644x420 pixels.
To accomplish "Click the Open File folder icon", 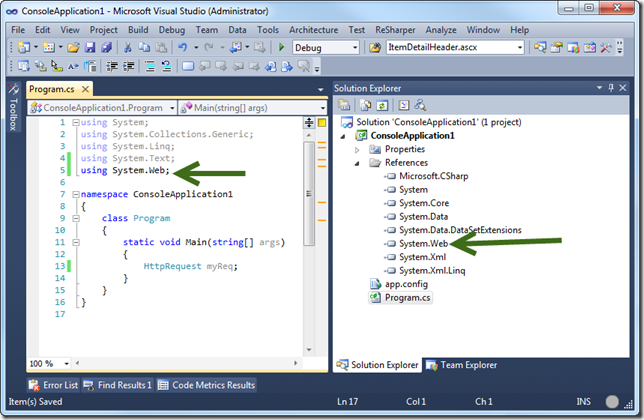I will (73, 48).
